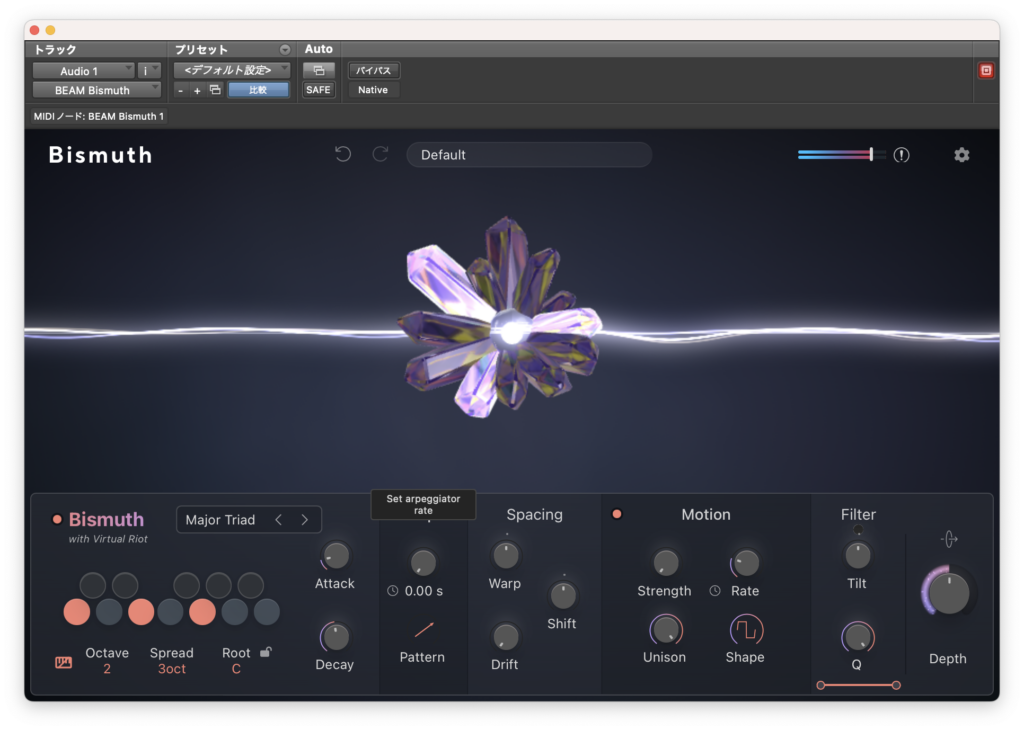Image resolution: width=1024 pixels, height=730 pixels.
Task: Undo the last change in Bismuth
Action: [x=343, y=154]
